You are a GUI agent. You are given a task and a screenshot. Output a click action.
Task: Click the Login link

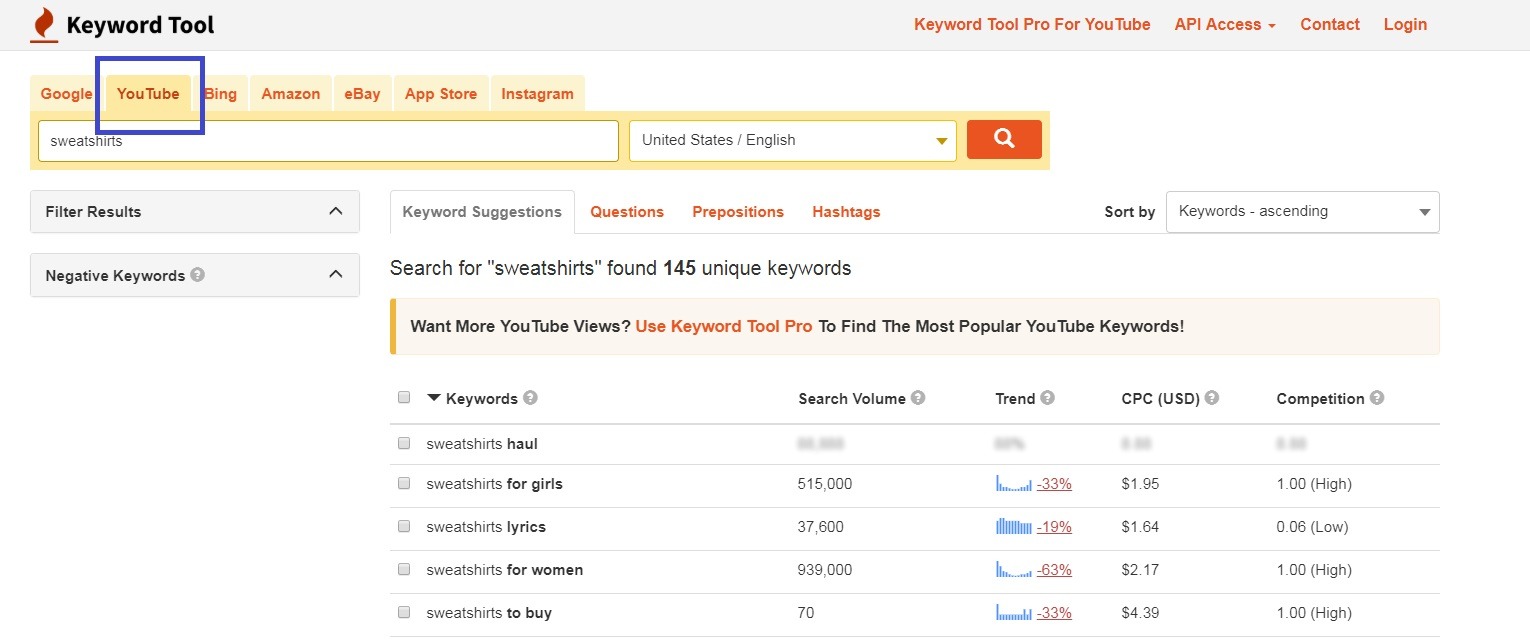1405,24
